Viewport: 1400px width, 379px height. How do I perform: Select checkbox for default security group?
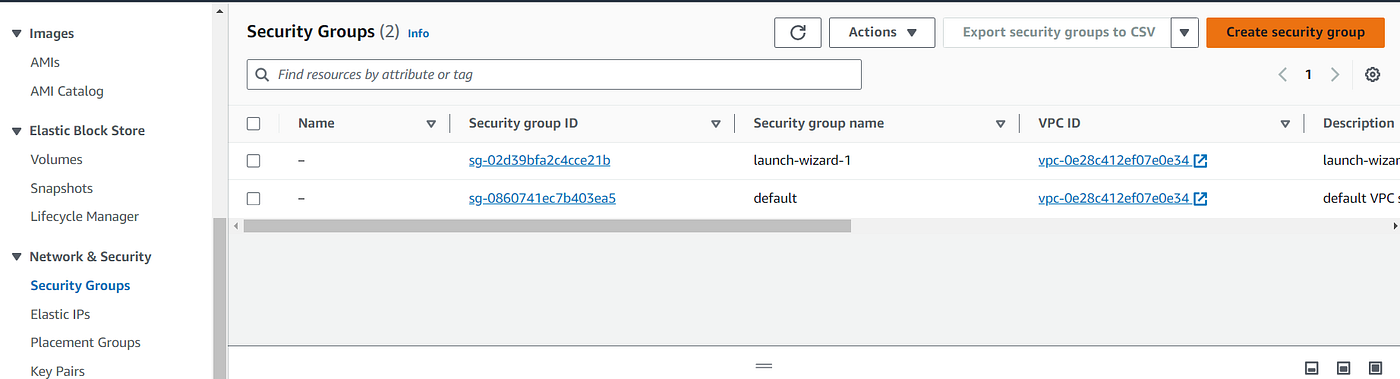pyautogui.click(x=253, y=198)
